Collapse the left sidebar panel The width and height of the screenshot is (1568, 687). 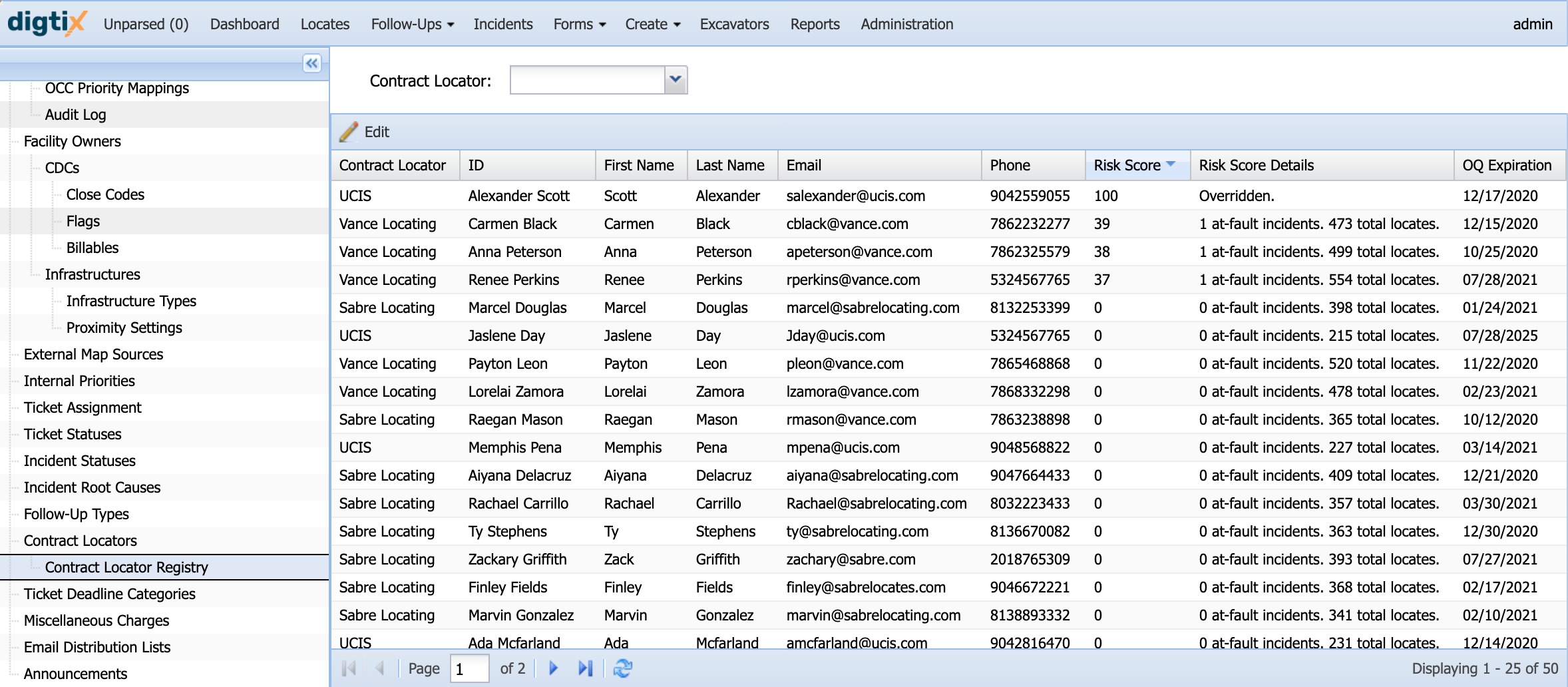(x=311, y=63)
